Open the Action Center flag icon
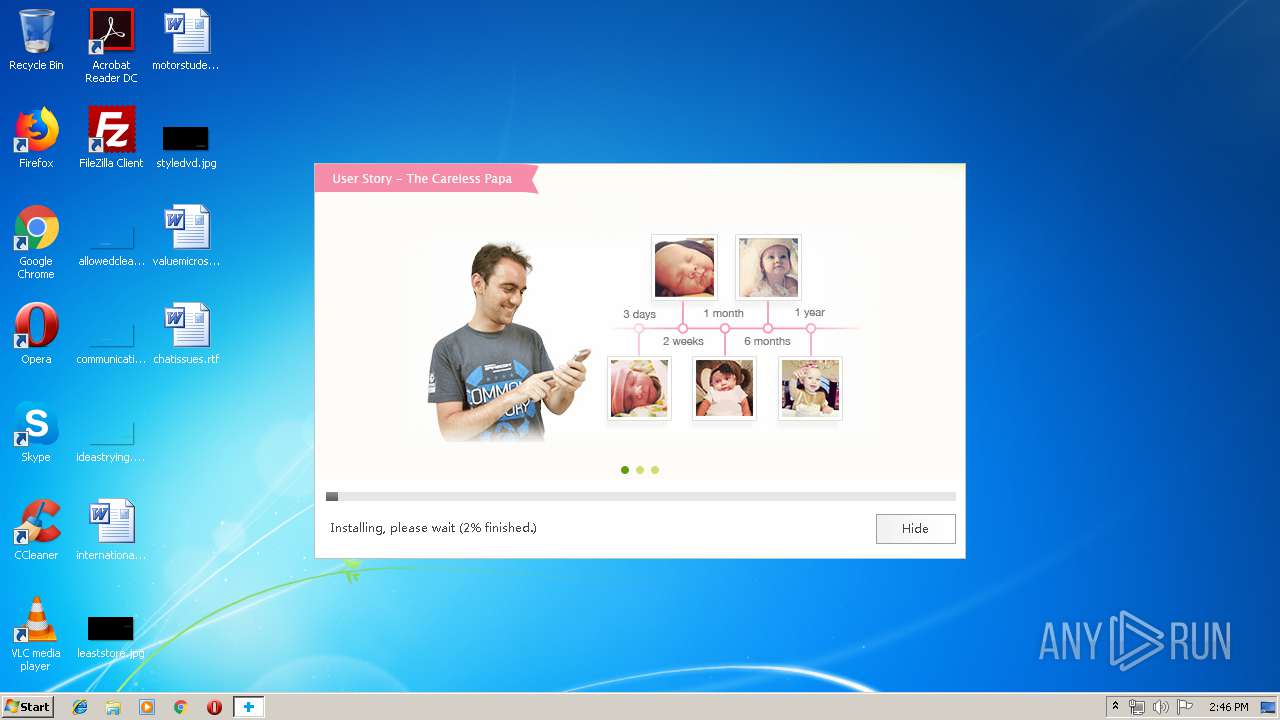 [1185, 707]
